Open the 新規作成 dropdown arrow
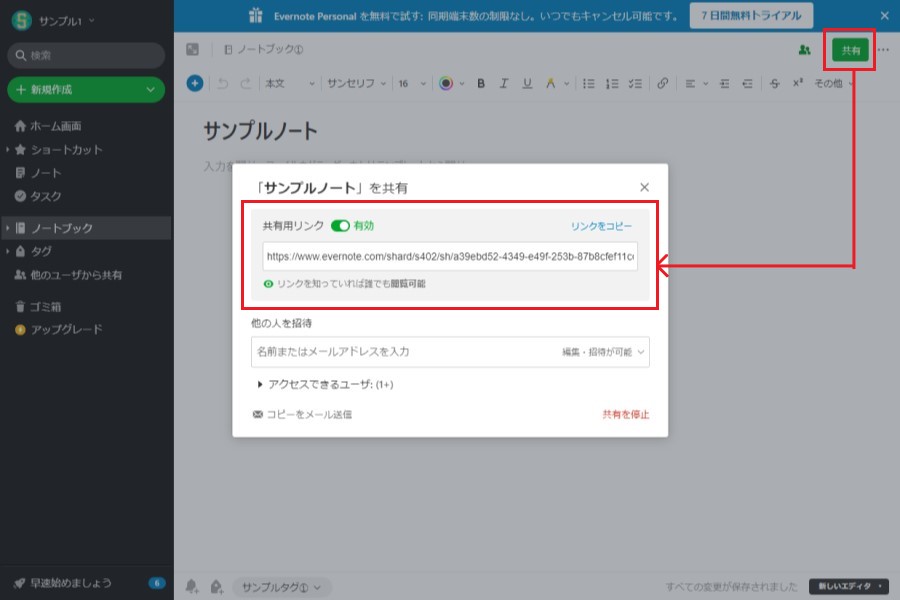This screenshot has height=600, width=900. coord(150,90)
